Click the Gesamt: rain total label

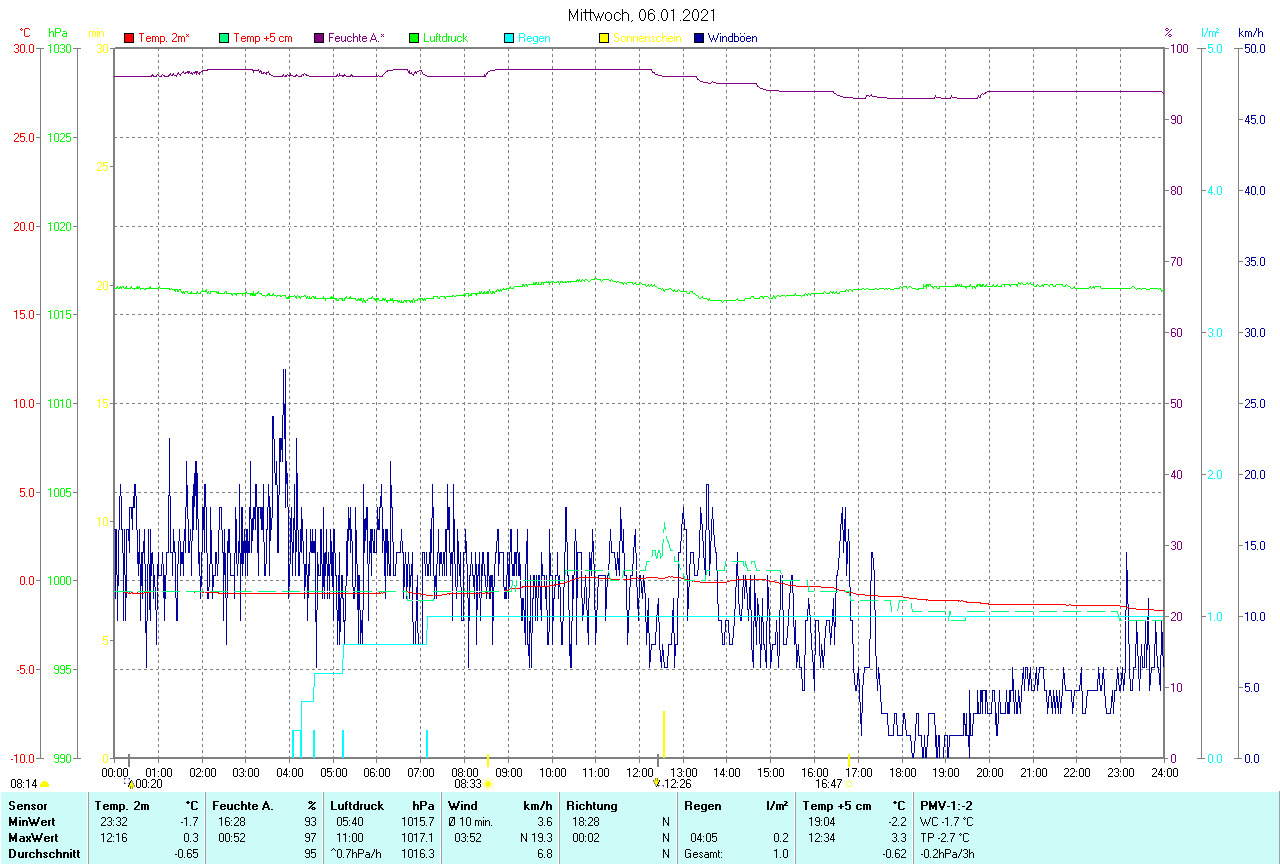point(703,854)
